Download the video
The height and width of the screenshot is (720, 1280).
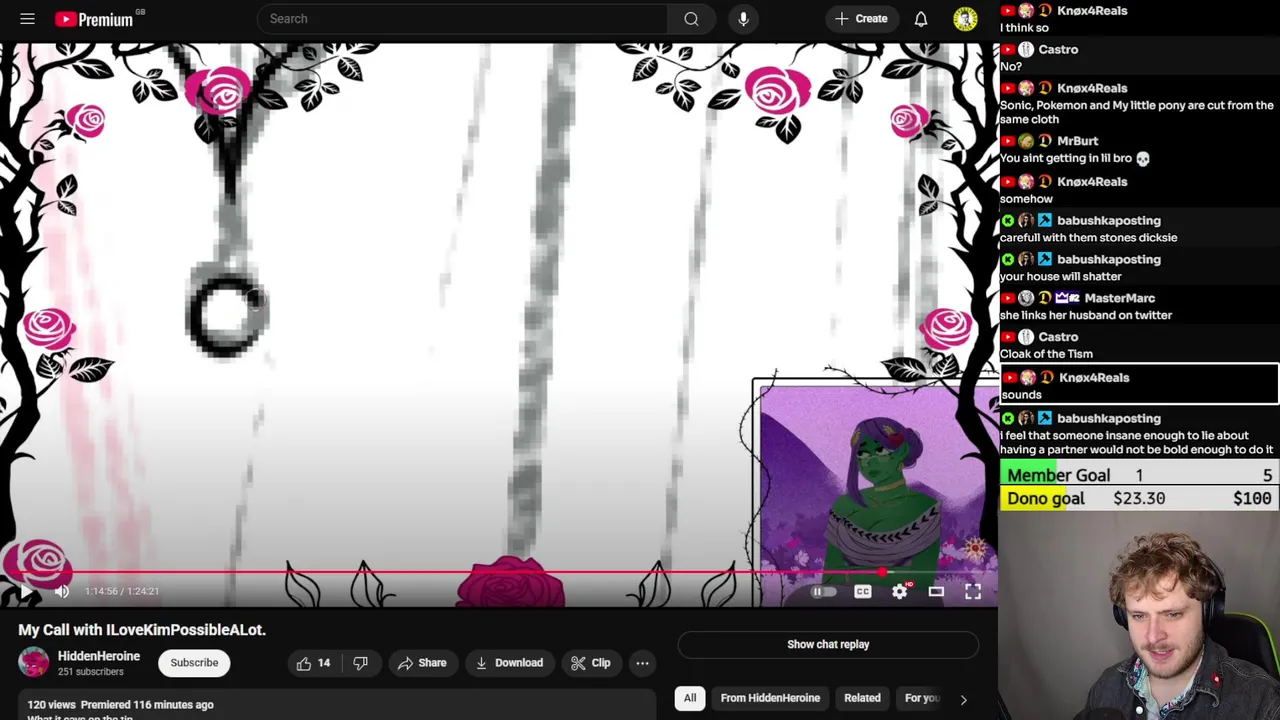[x=509, y=663]
